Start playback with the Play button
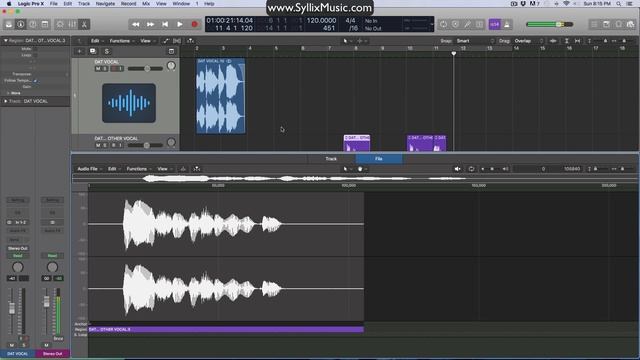The width and height of the screenshot is (640, 360). [180, 24]
